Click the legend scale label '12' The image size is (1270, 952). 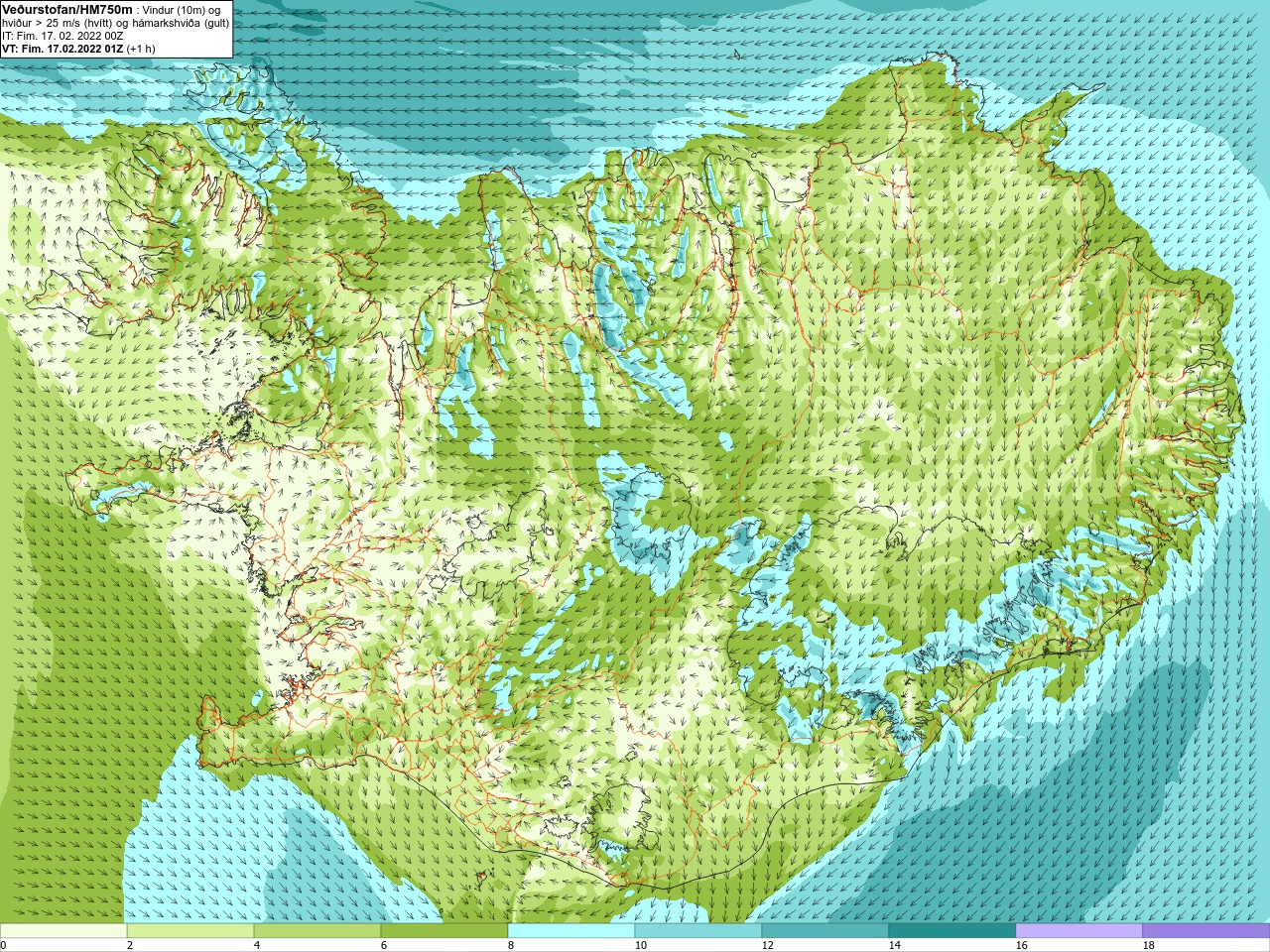click(768, 945)
